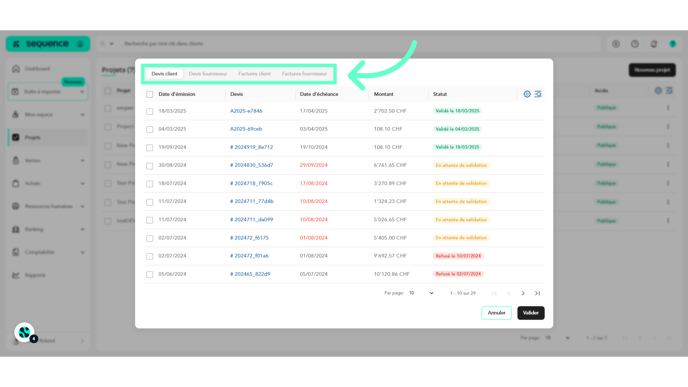
Task: Open filter icon in the Projets table header
Action: coord(669,90)
